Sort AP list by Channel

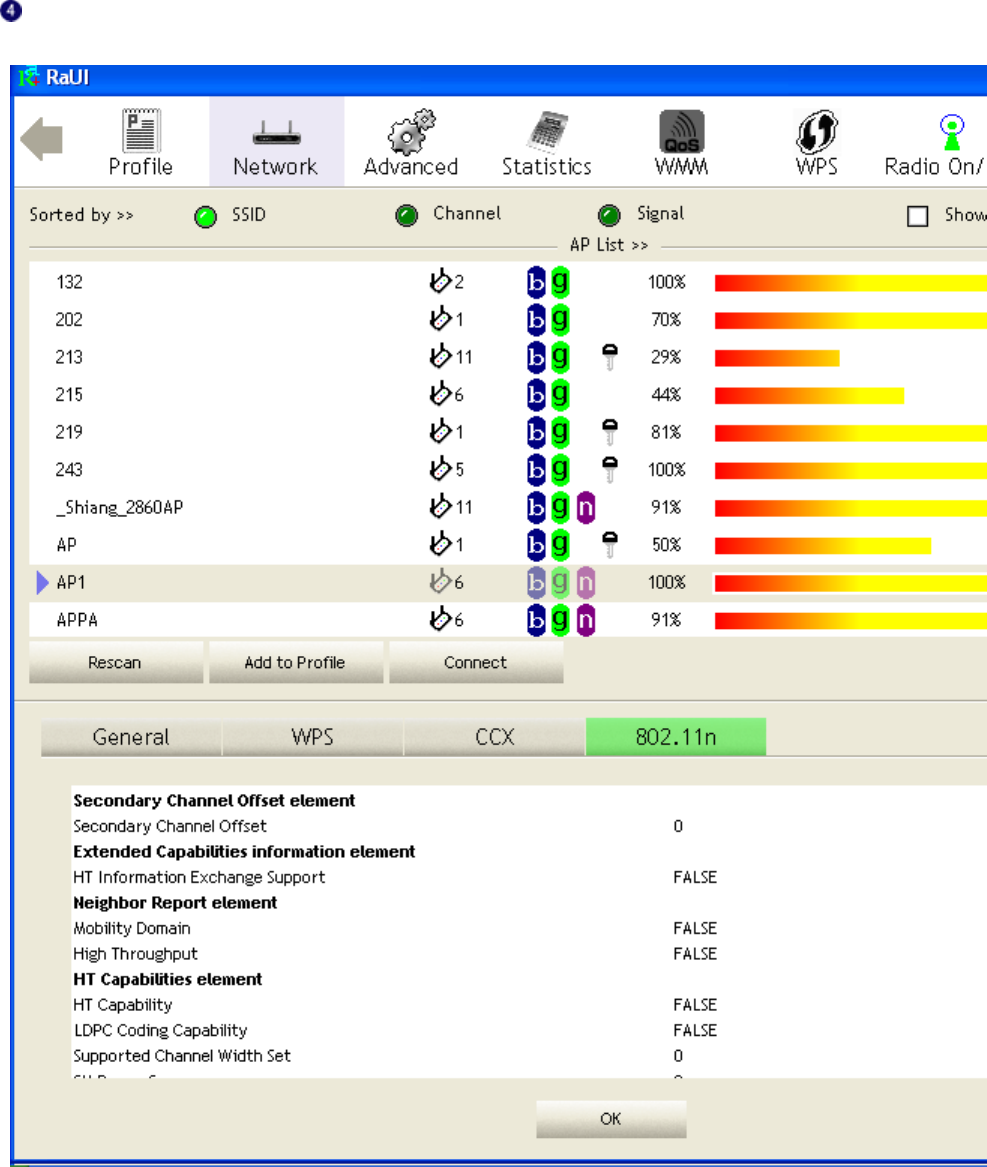click(x=406, y=216)
